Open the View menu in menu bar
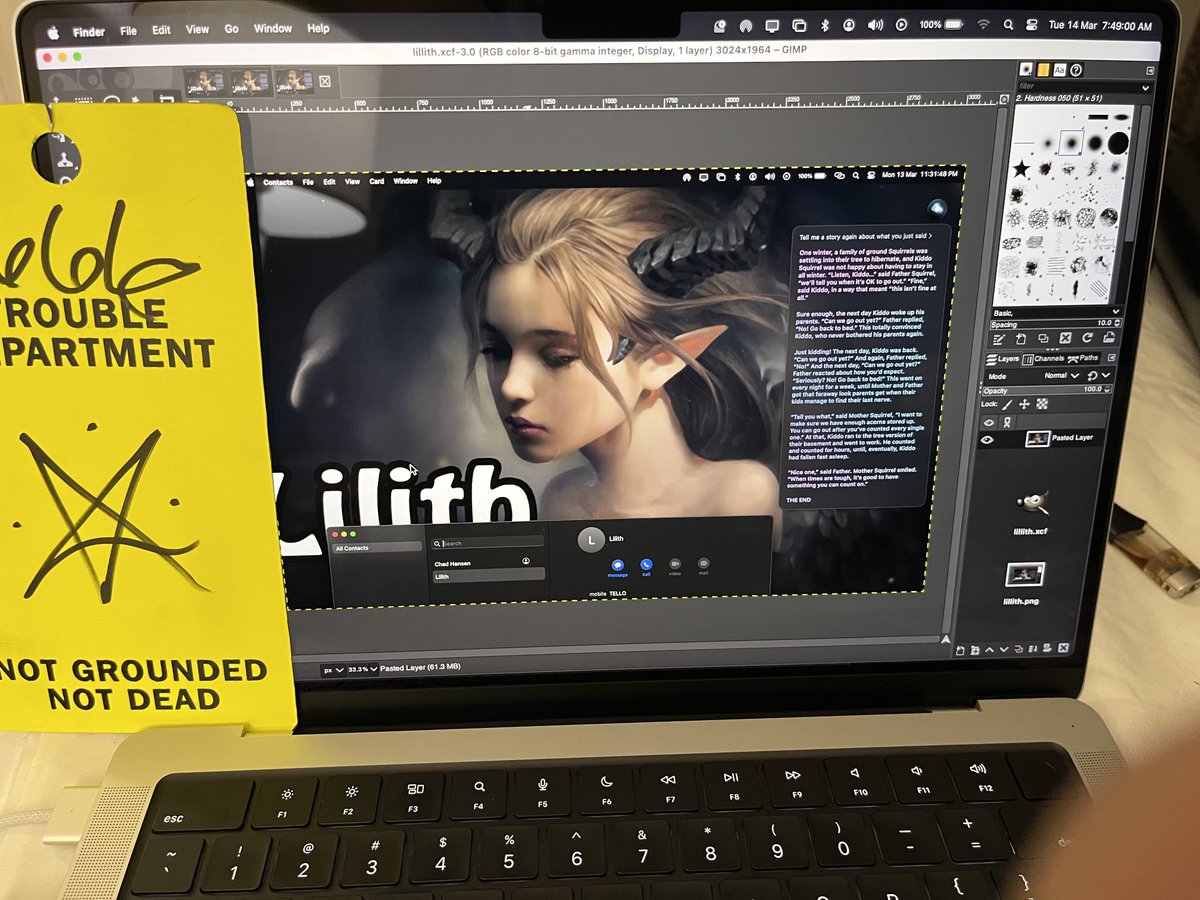 pyautogui.click(x=196, y=29)
